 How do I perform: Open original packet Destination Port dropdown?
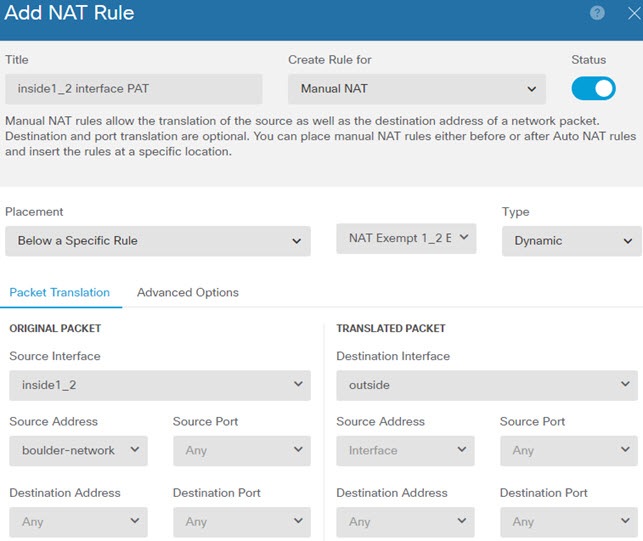[x=242, y=522]
